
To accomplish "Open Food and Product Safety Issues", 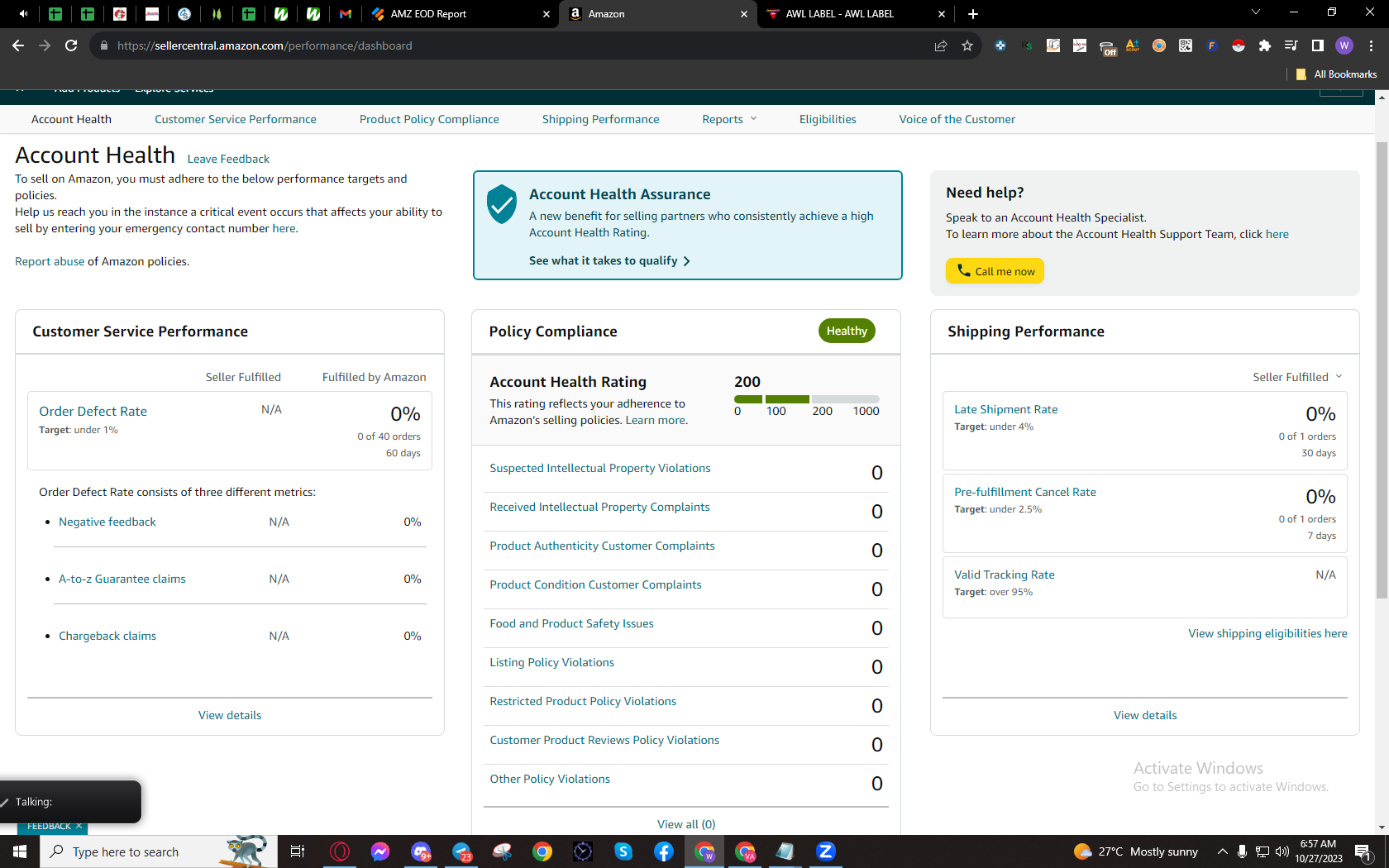I will coord(571,623).
